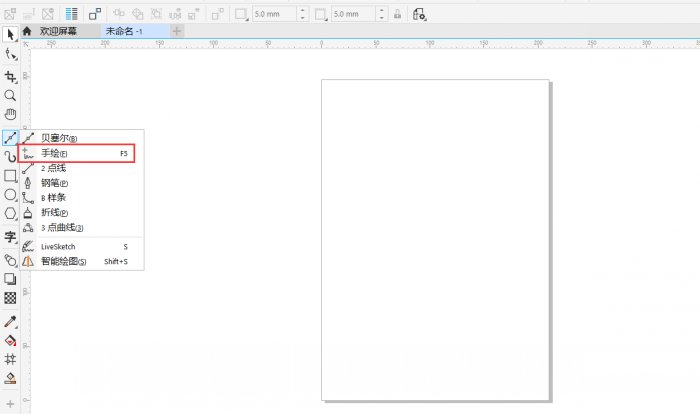Select the Pick (arrow) tool

tap(10, 34)
